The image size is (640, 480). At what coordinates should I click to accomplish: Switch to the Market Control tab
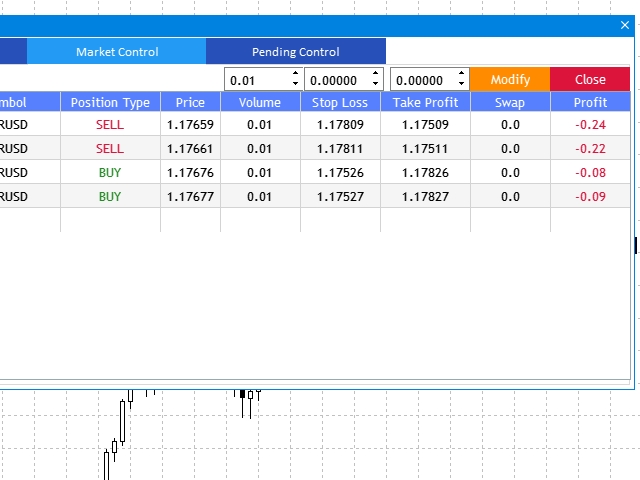[117, 51]
